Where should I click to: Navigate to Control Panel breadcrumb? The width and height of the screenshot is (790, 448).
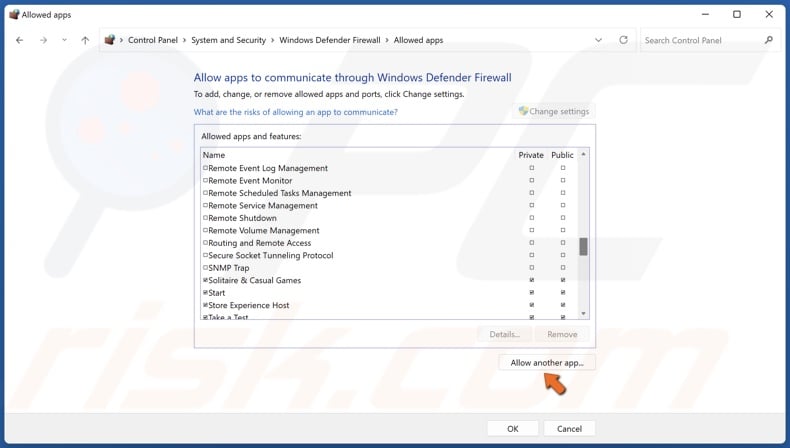click(153, 40)
